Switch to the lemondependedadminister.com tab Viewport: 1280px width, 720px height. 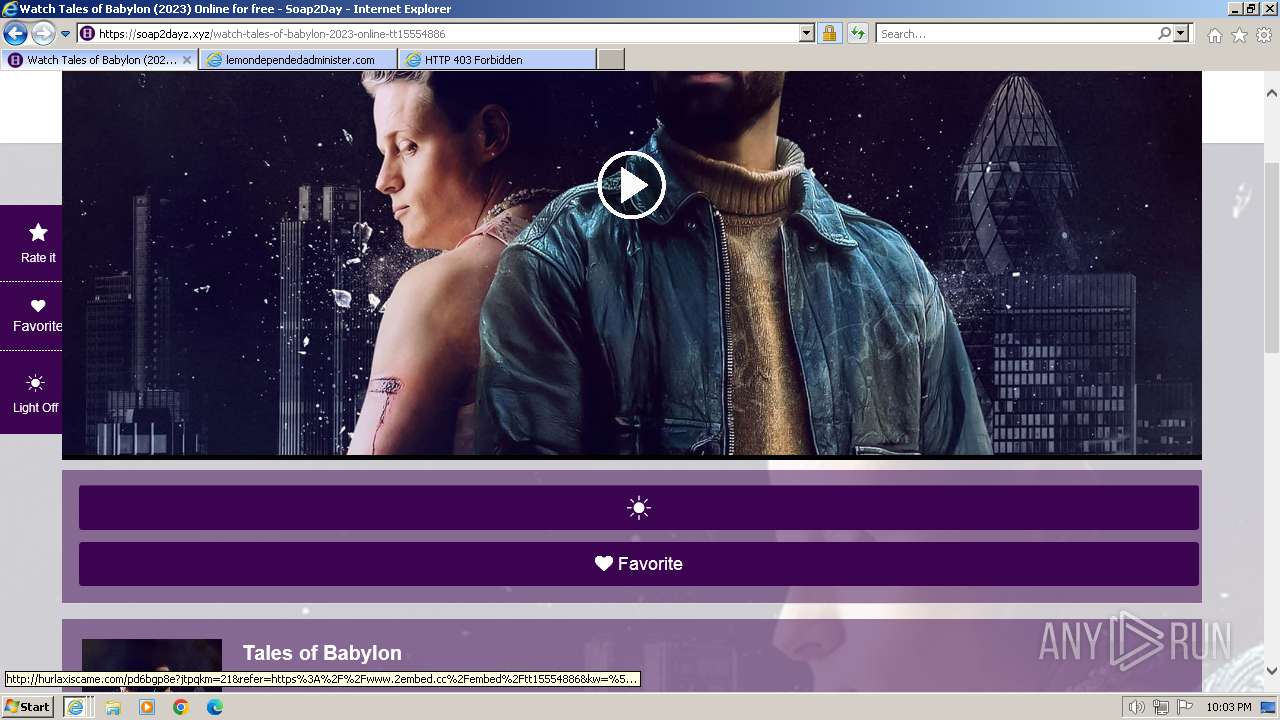(x=299, y=60)
